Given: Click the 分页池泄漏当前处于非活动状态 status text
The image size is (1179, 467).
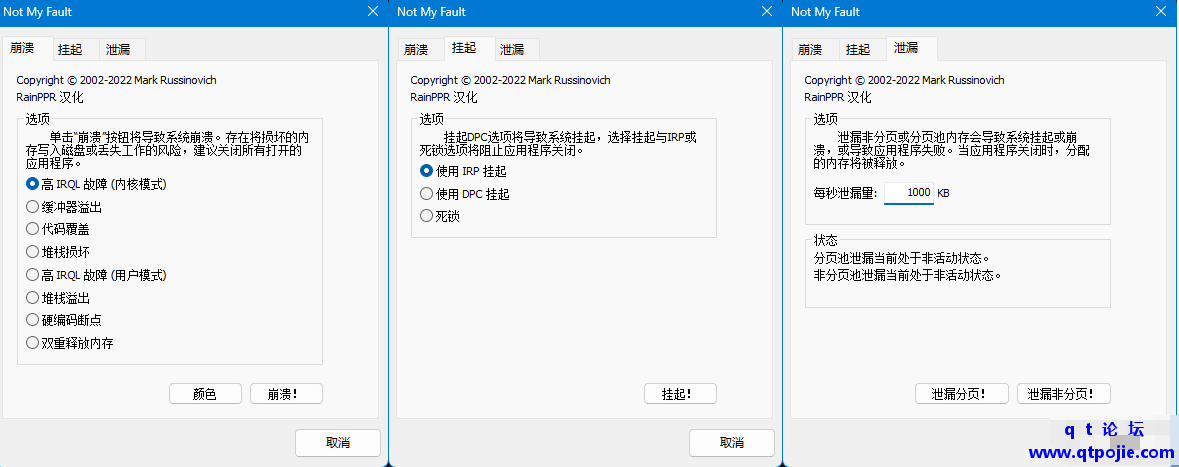Looking at the screenshot, I should click(902, 258).
